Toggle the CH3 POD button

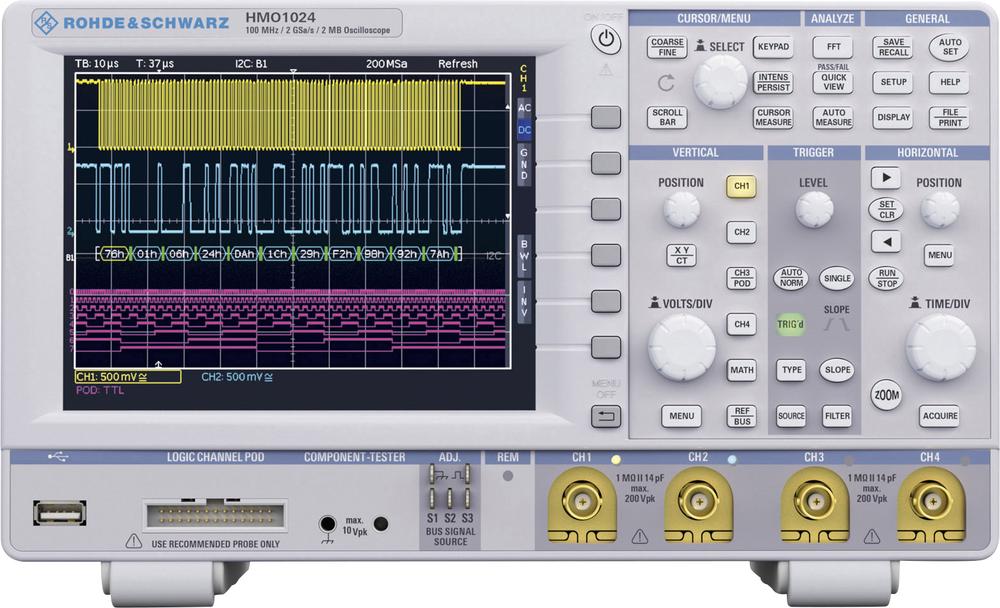click(x=742, y=278)
